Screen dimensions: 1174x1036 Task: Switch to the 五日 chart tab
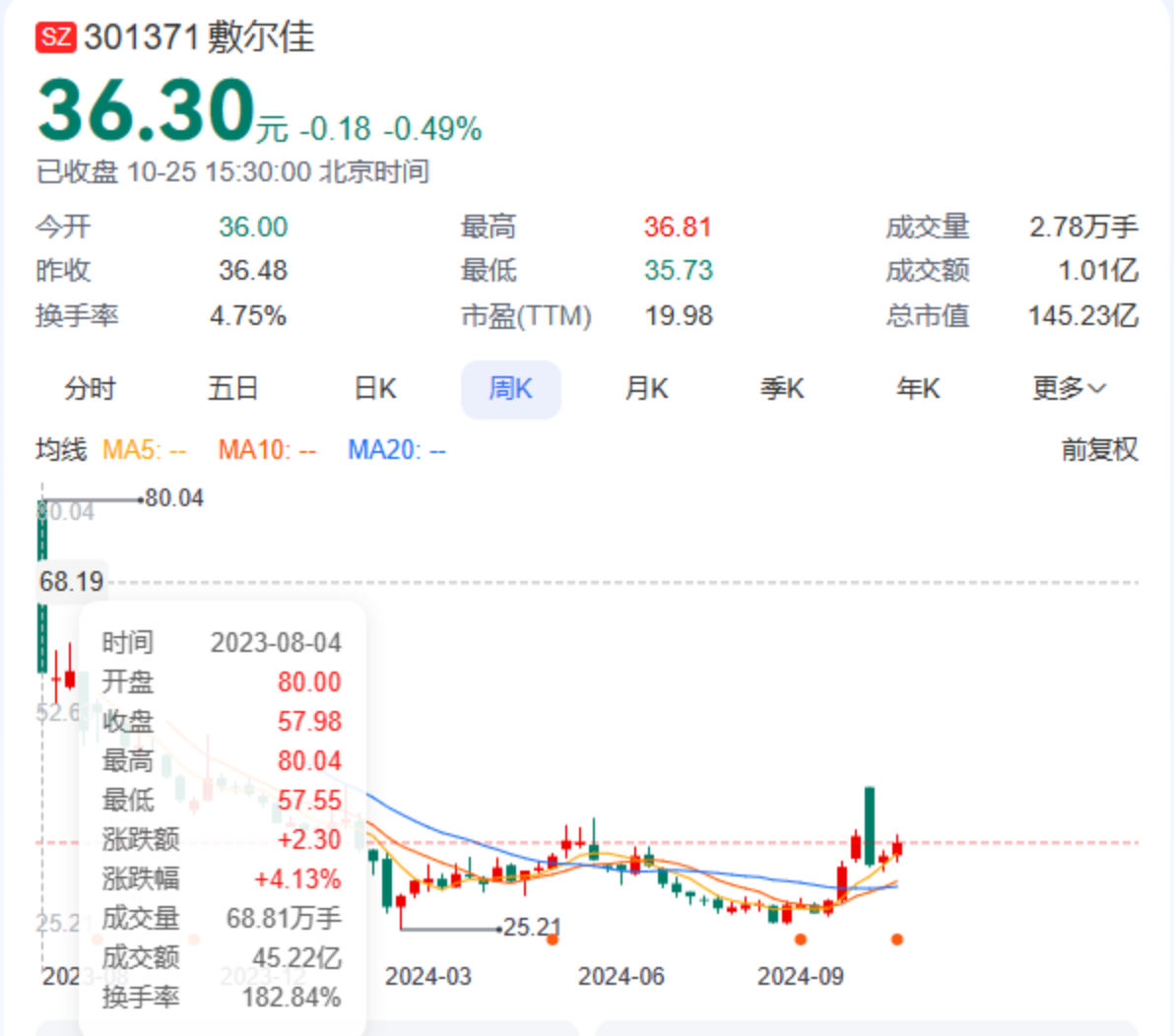(x=232, y=389)
